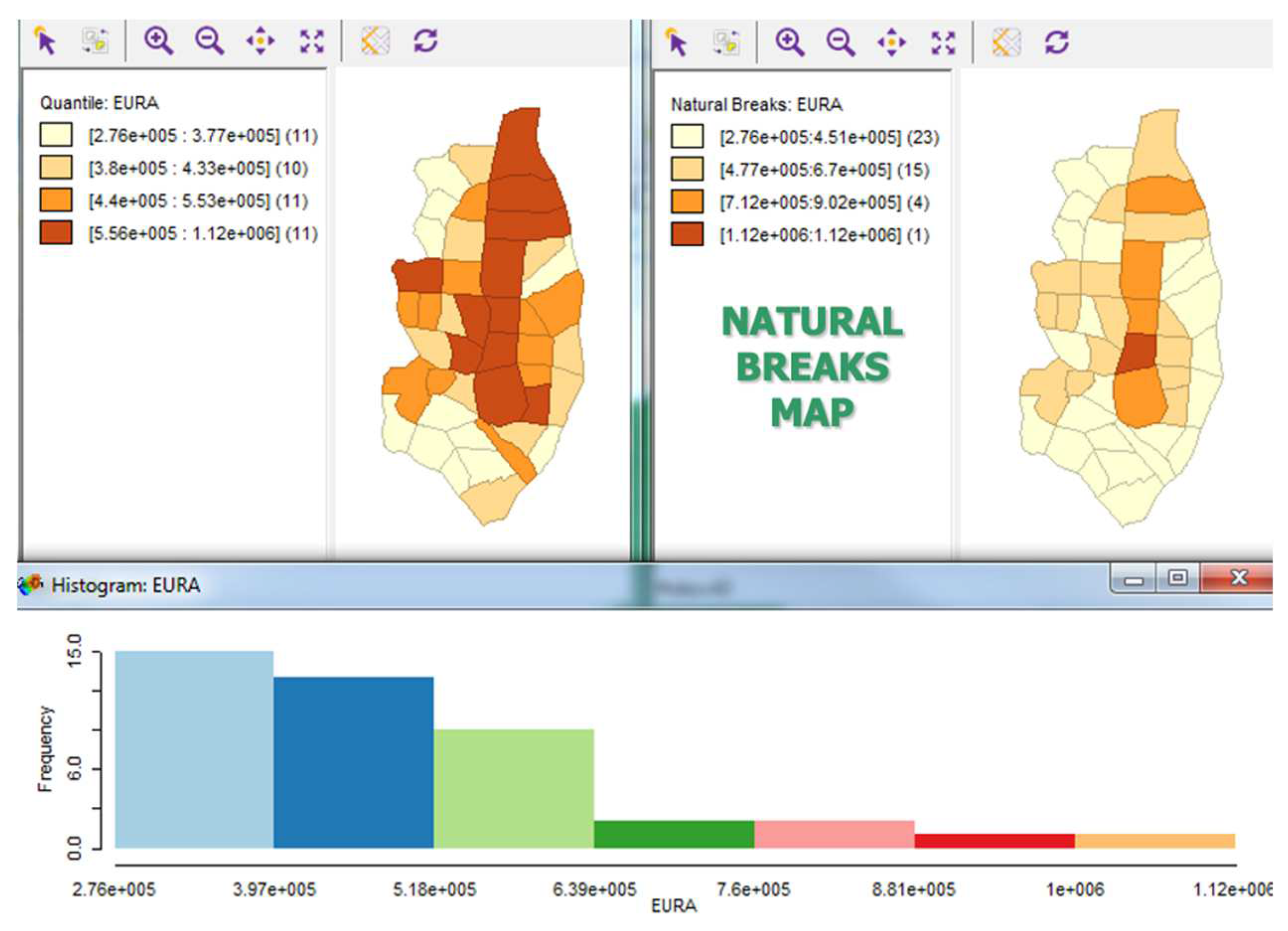1288x931 pixels.
Task: Click the light green histogram bar
Action: [514, 788]
